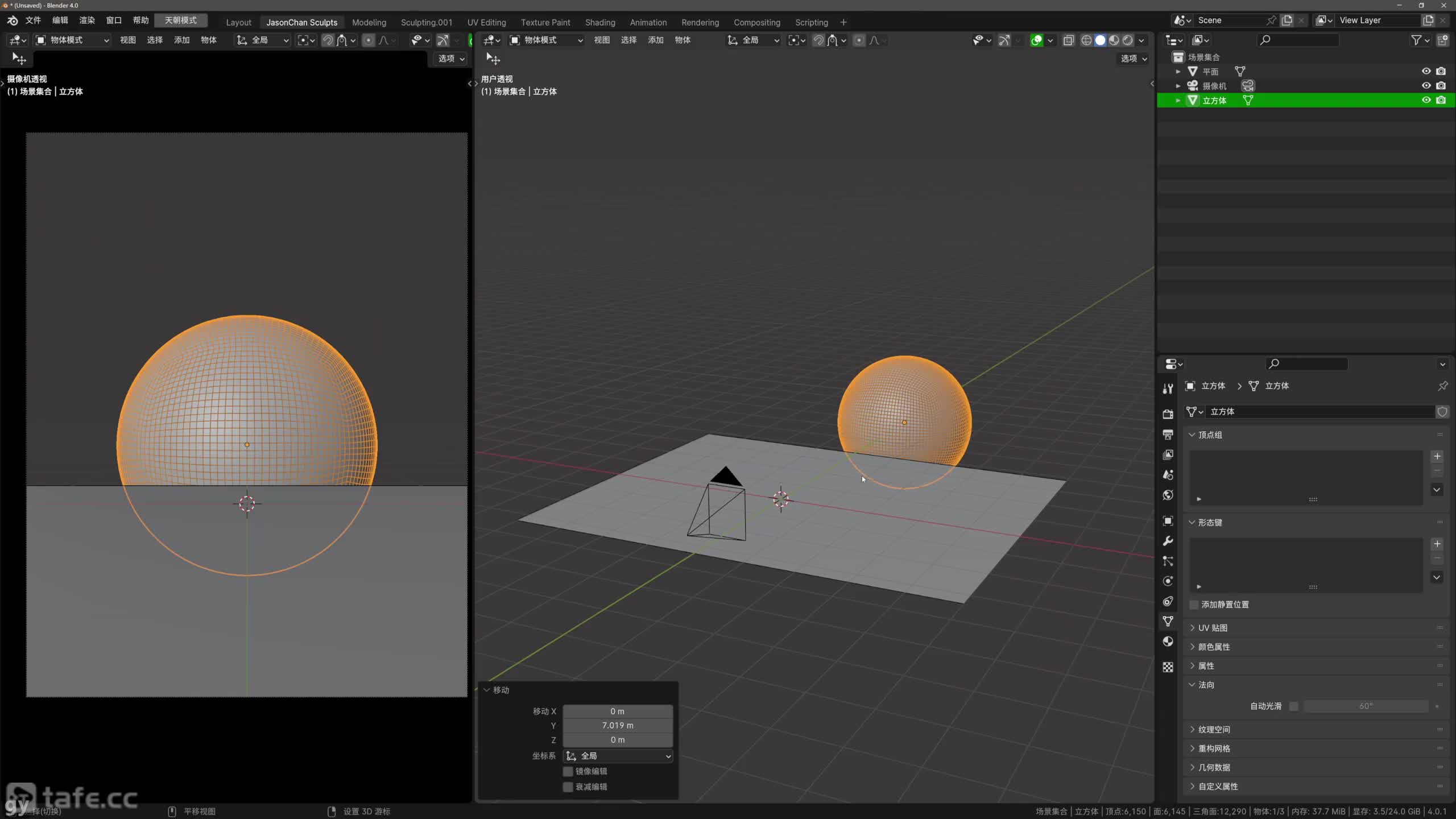
Task: Open shading options dropdown arrow
Action: point(1141,40)
